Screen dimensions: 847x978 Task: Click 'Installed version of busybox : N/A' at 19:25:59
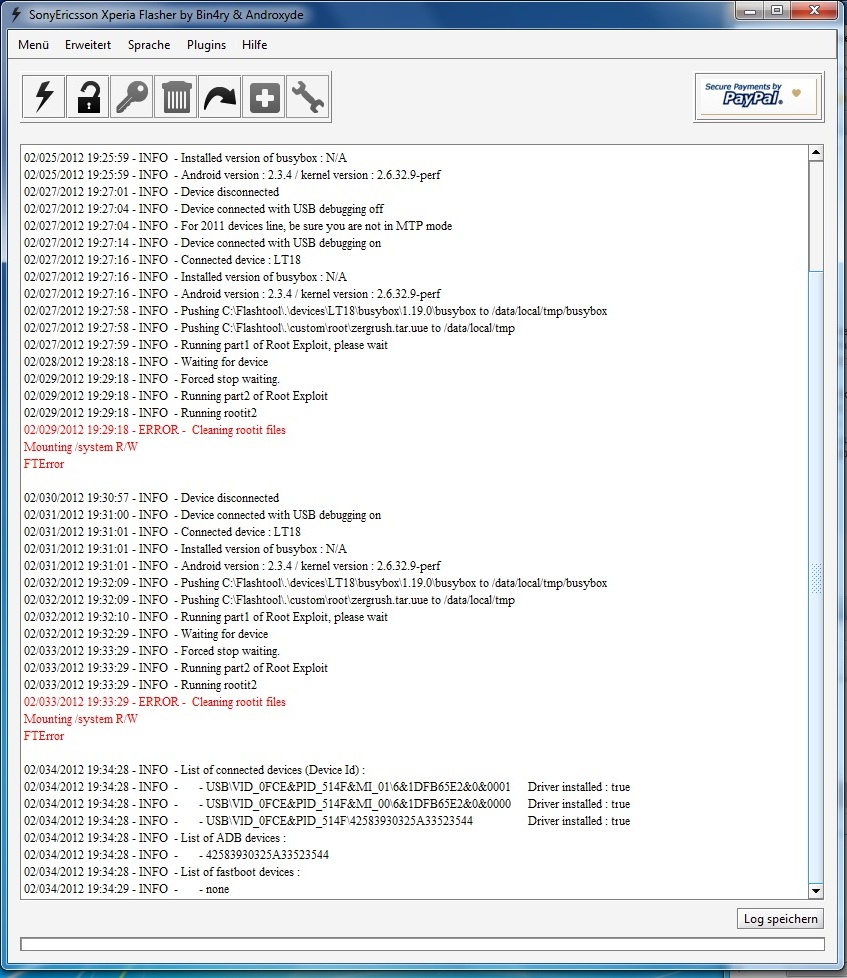pos(185,158)
